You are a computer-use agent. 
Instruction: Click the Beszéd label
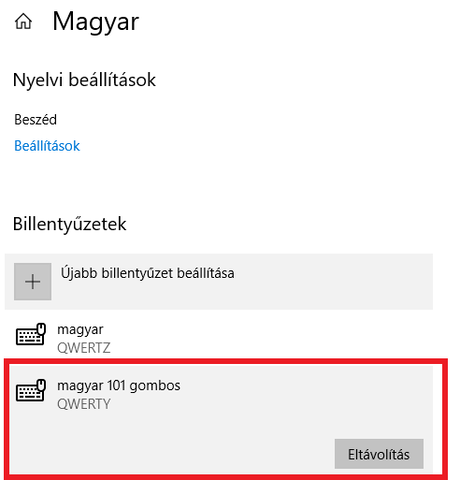coord(35,120)
